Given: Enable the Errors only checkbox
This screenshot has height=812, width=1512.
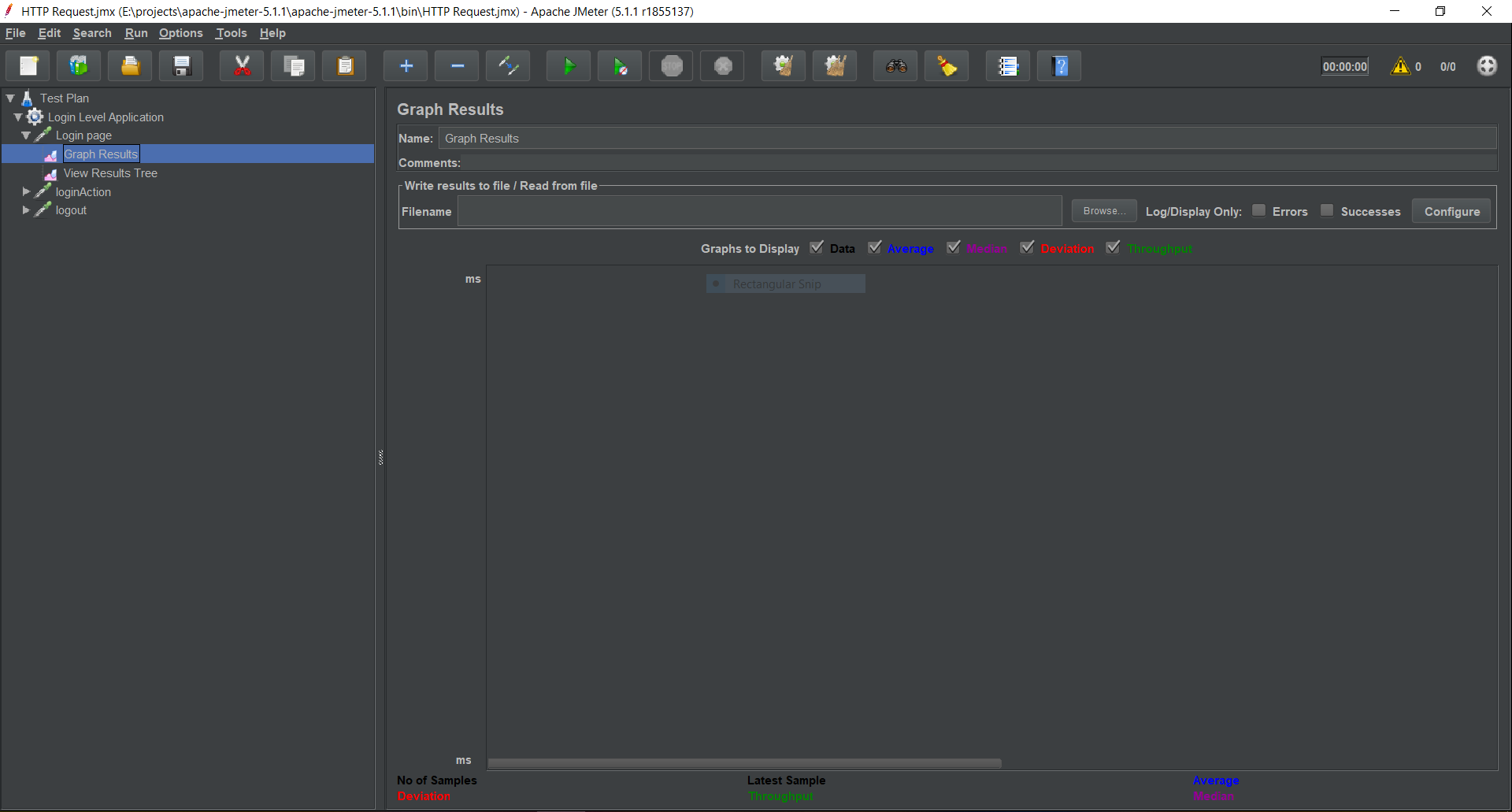Looking at the screenshot, I should 1258,210.
